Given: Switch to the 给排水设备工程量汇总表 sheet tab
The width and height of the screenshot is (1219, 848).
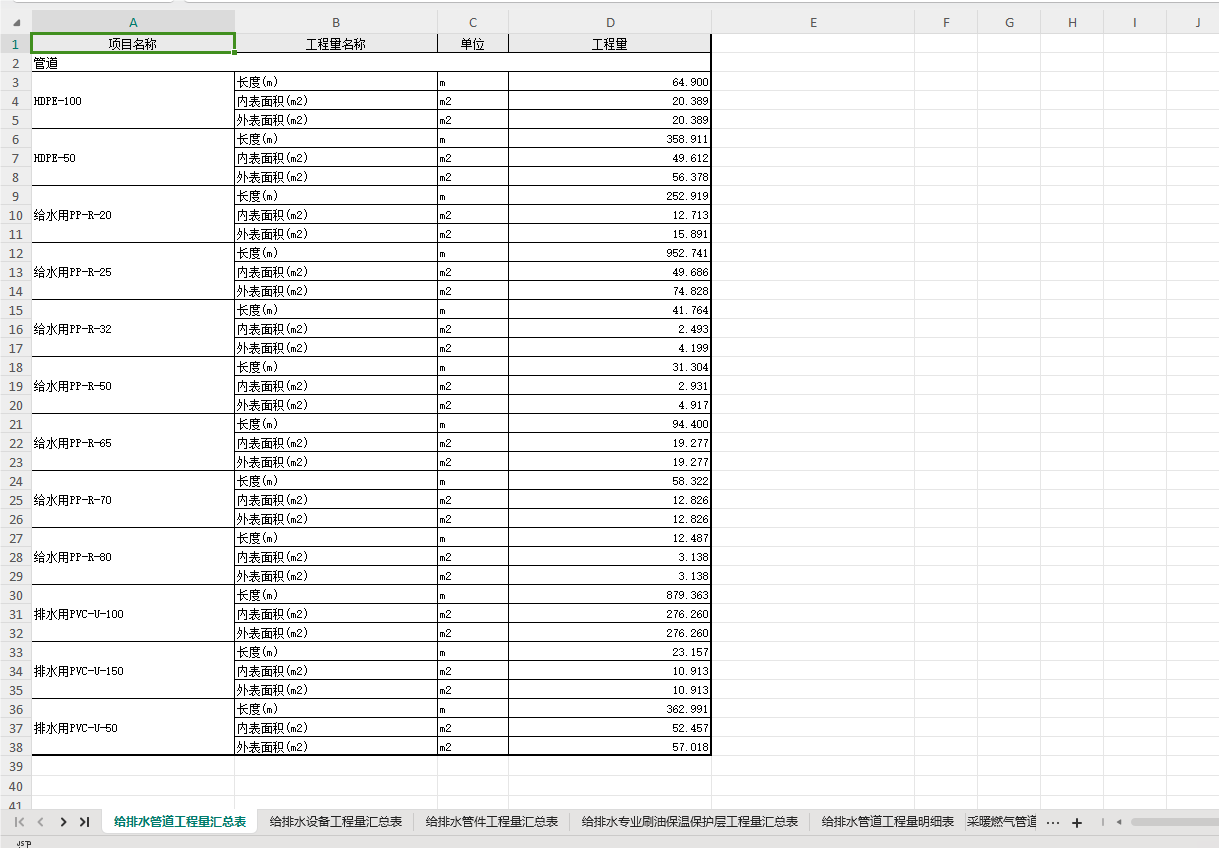Looking at the screenshot, I should (x=336, y=822).
